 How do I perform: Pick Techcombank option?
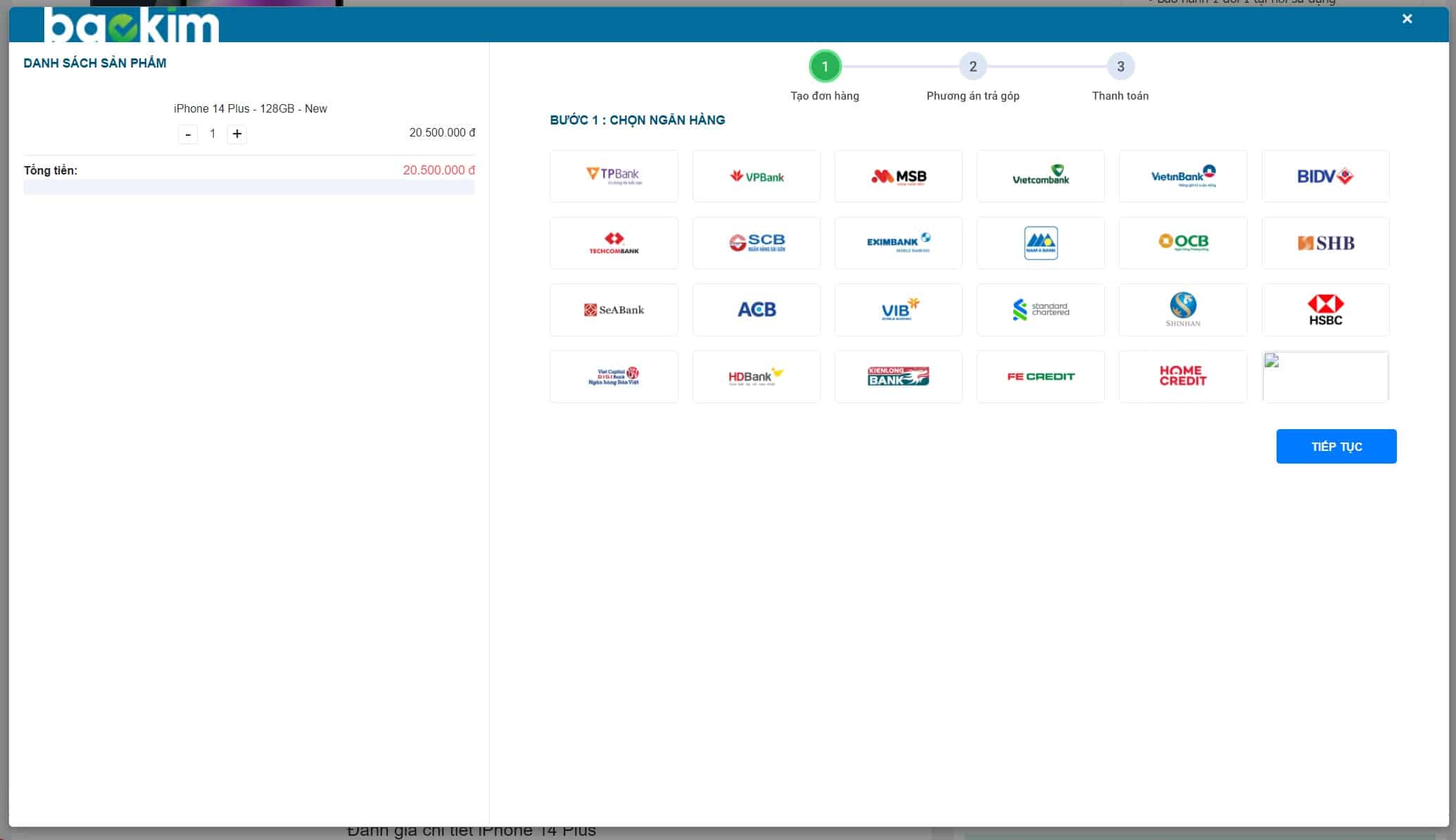(614, 243)
